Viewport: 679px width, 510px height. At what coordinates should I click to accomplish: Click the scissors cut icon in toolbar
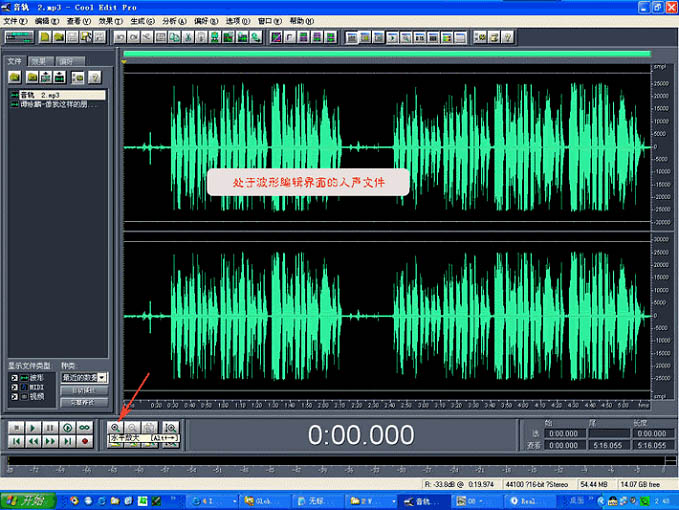[146, 37]
